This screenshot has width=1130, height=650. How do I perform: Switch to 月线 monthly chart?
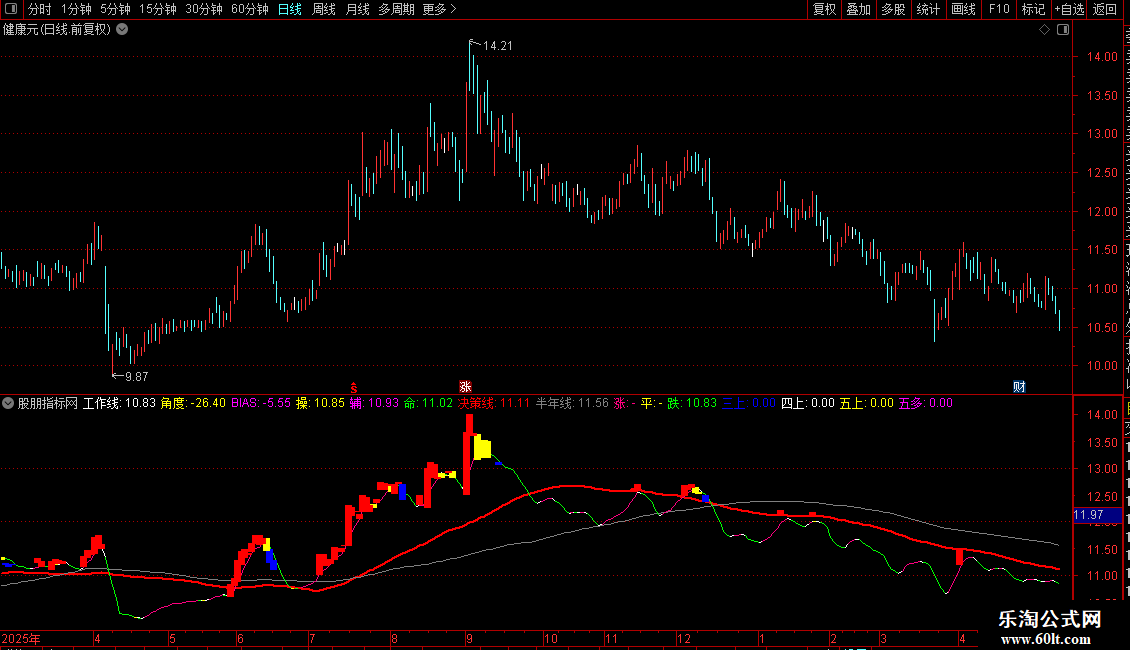[357, 9]
